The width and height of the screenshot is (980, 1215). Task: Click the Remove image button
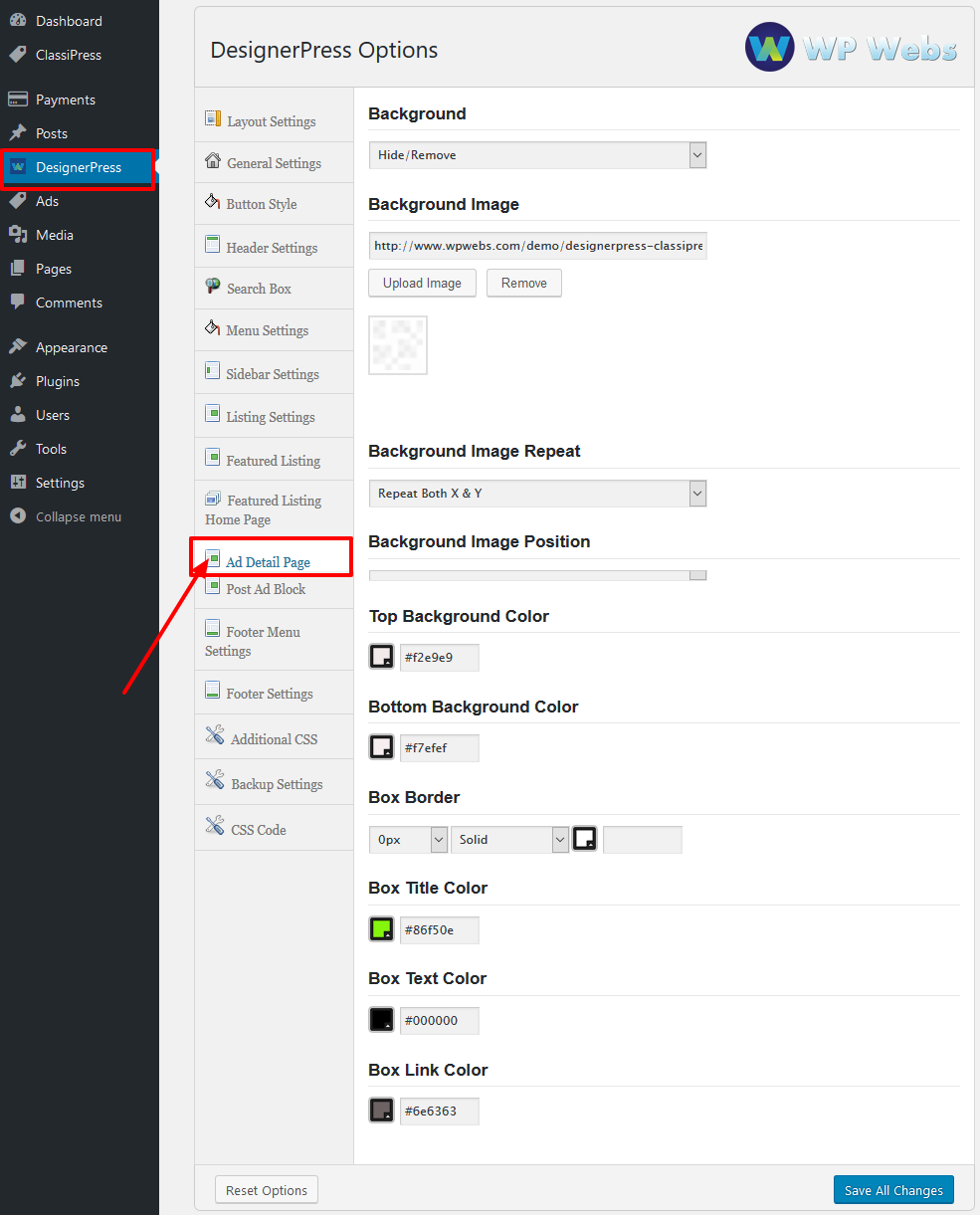(x=524, y=283)
